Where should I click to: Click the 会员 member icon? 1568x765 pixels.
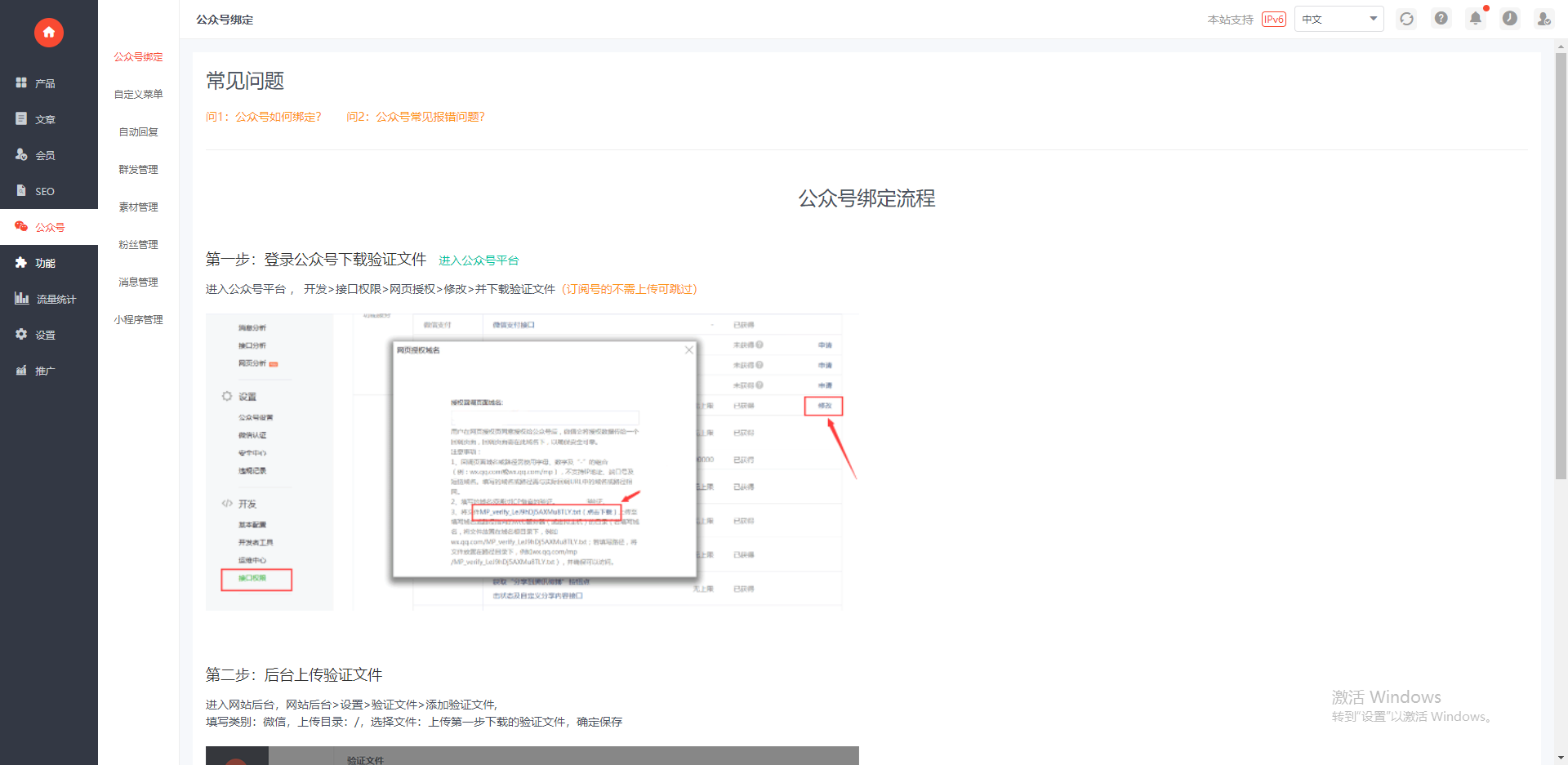point(21,154)
